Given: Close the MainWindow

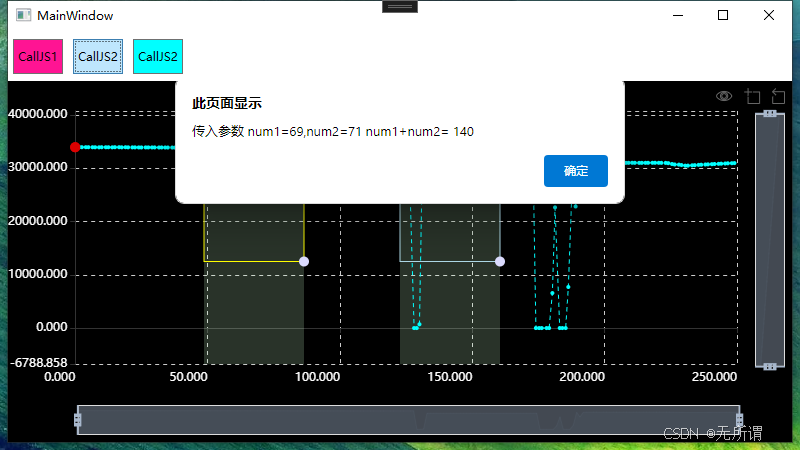Looking at the screenshot, I should click(768, 15).
